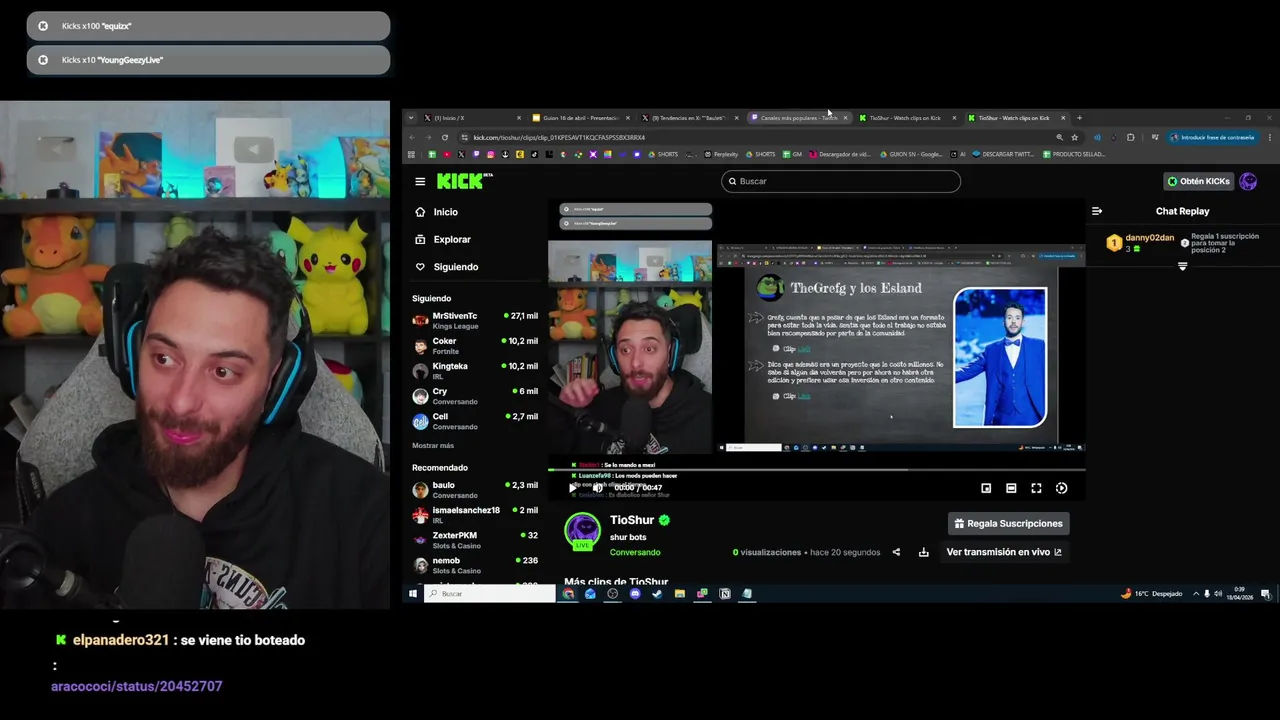Collapse the Chat Replay panel

coord(1097,211)
